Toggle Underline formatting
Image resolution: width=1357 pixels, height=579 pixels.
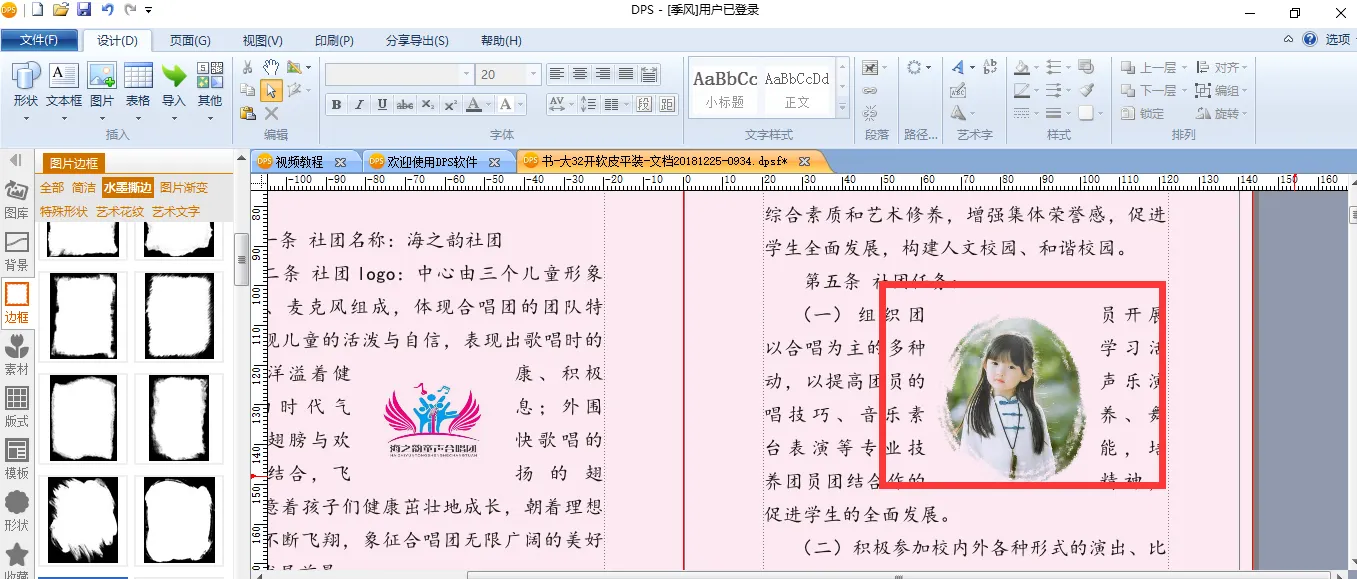[382, 104]
